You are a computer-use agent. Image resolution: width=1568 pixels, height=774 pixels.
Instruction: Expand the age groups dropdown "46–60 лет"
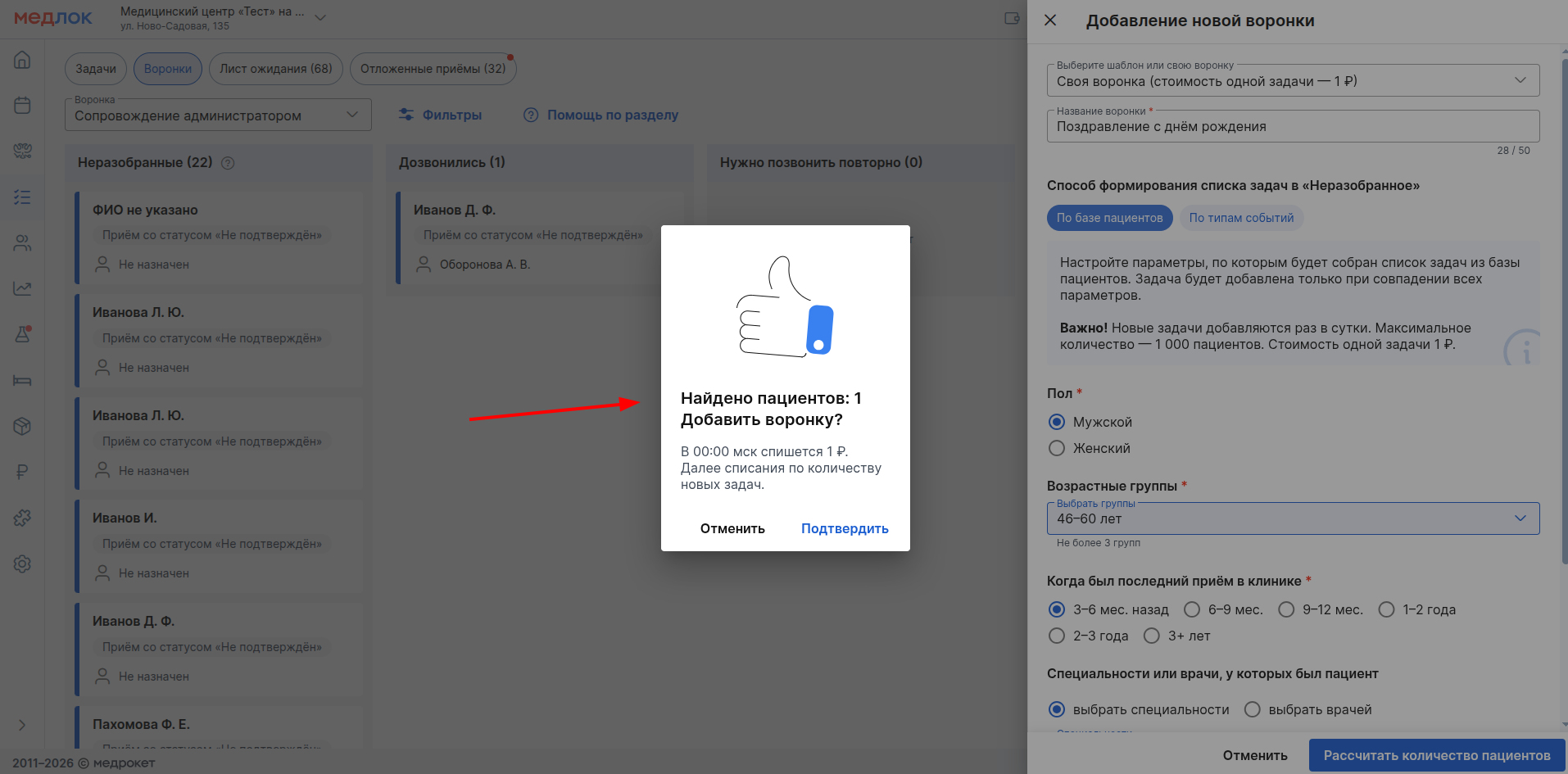[1292, 518]
